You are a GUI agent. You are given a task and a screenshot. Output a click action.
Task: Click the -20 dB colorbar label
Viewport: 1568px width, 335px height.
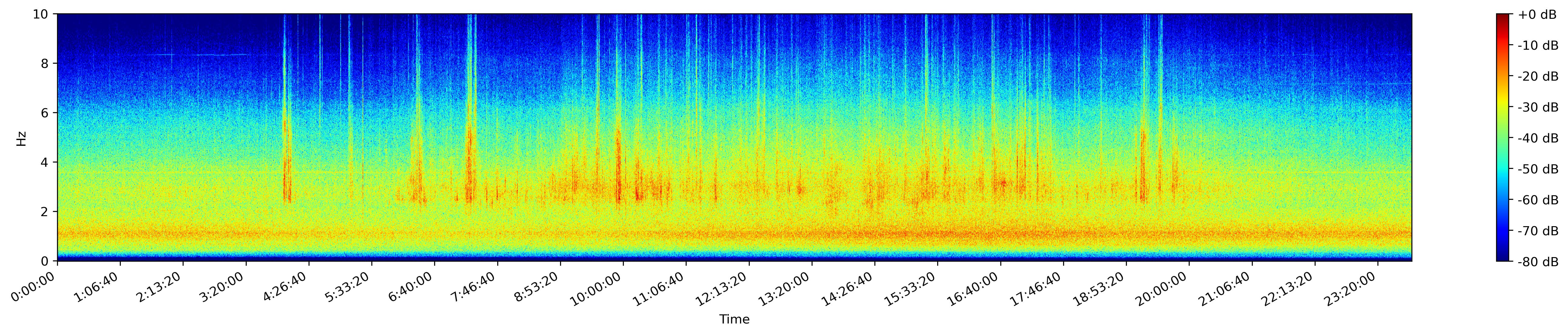point(1538,77)
